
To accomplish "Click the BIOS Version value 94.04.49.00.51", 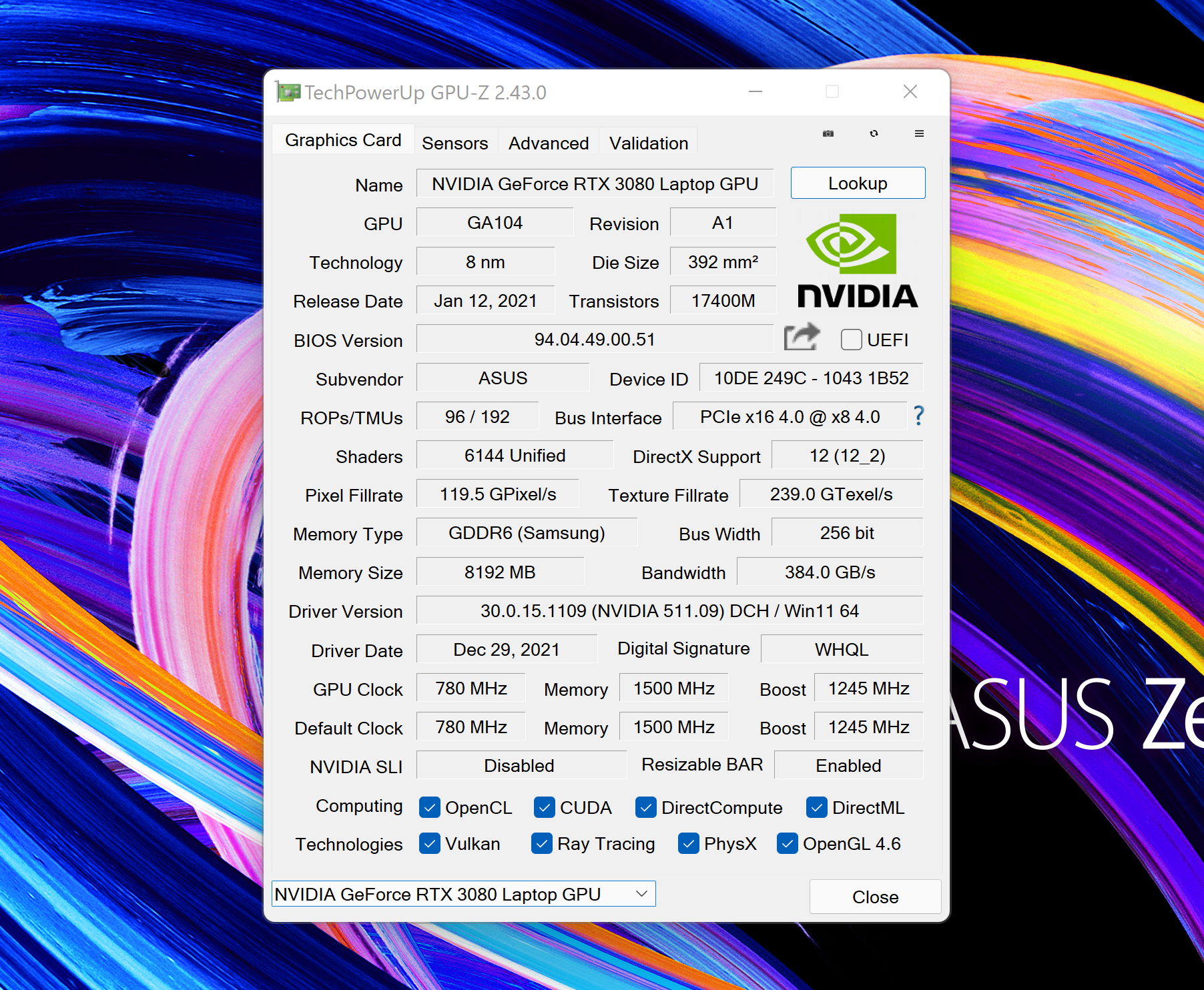I will 595,339.
